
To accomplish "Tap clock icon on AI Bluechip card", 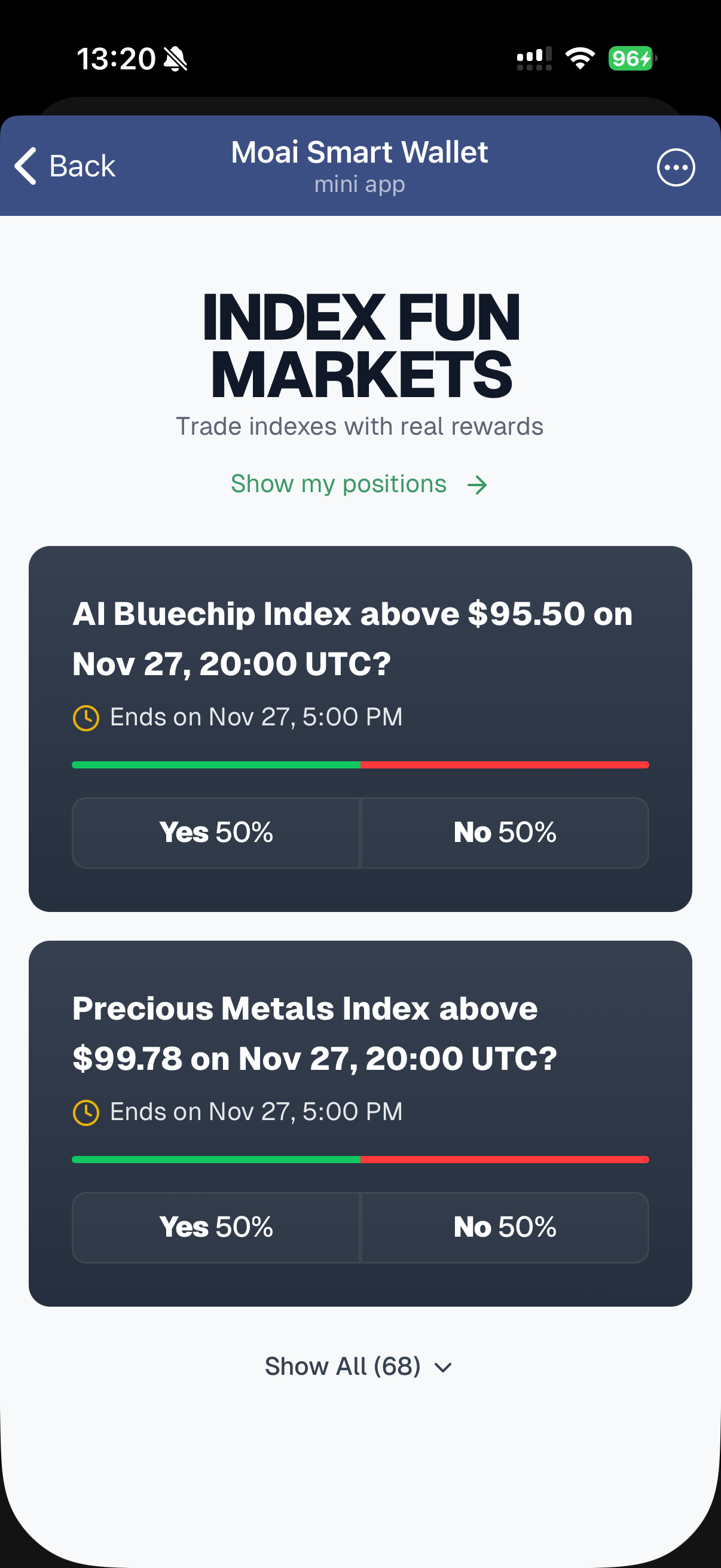I will (85, 718).
